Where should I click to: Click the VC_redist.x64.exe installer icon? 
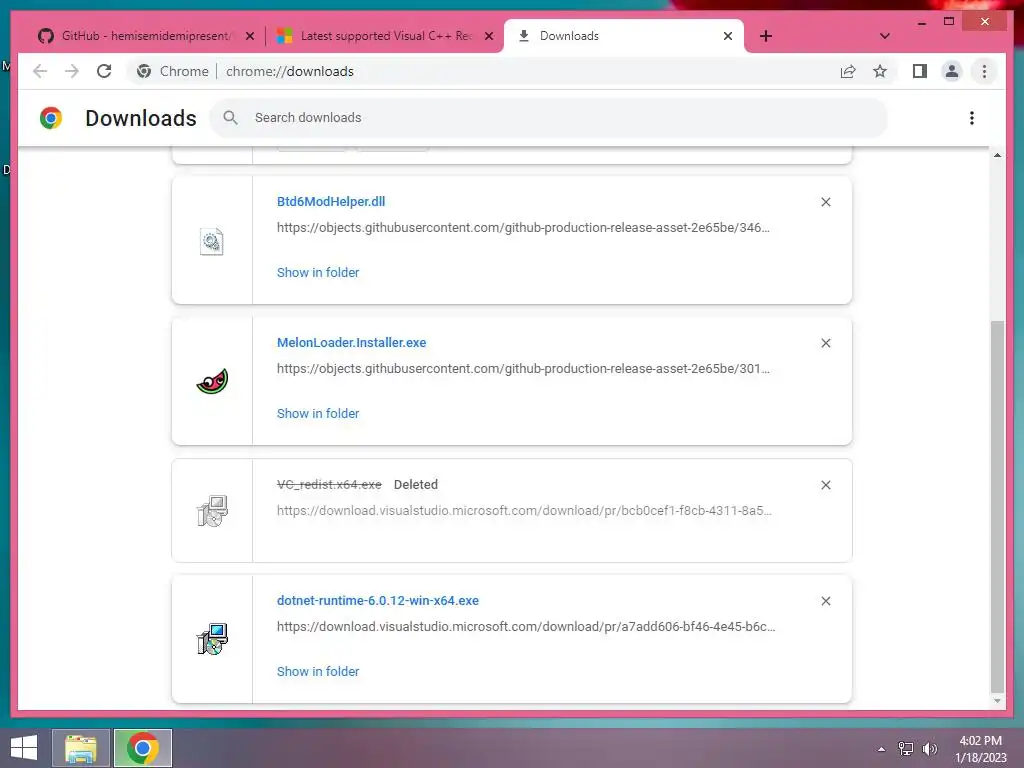pos(212,510)
